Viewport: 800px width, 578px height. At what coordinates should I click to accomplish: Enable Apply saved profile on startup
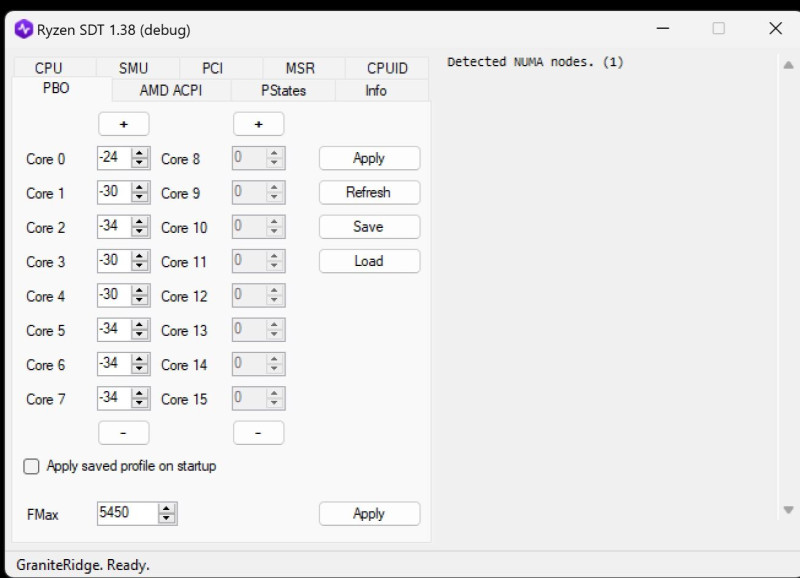pos(31,466)
